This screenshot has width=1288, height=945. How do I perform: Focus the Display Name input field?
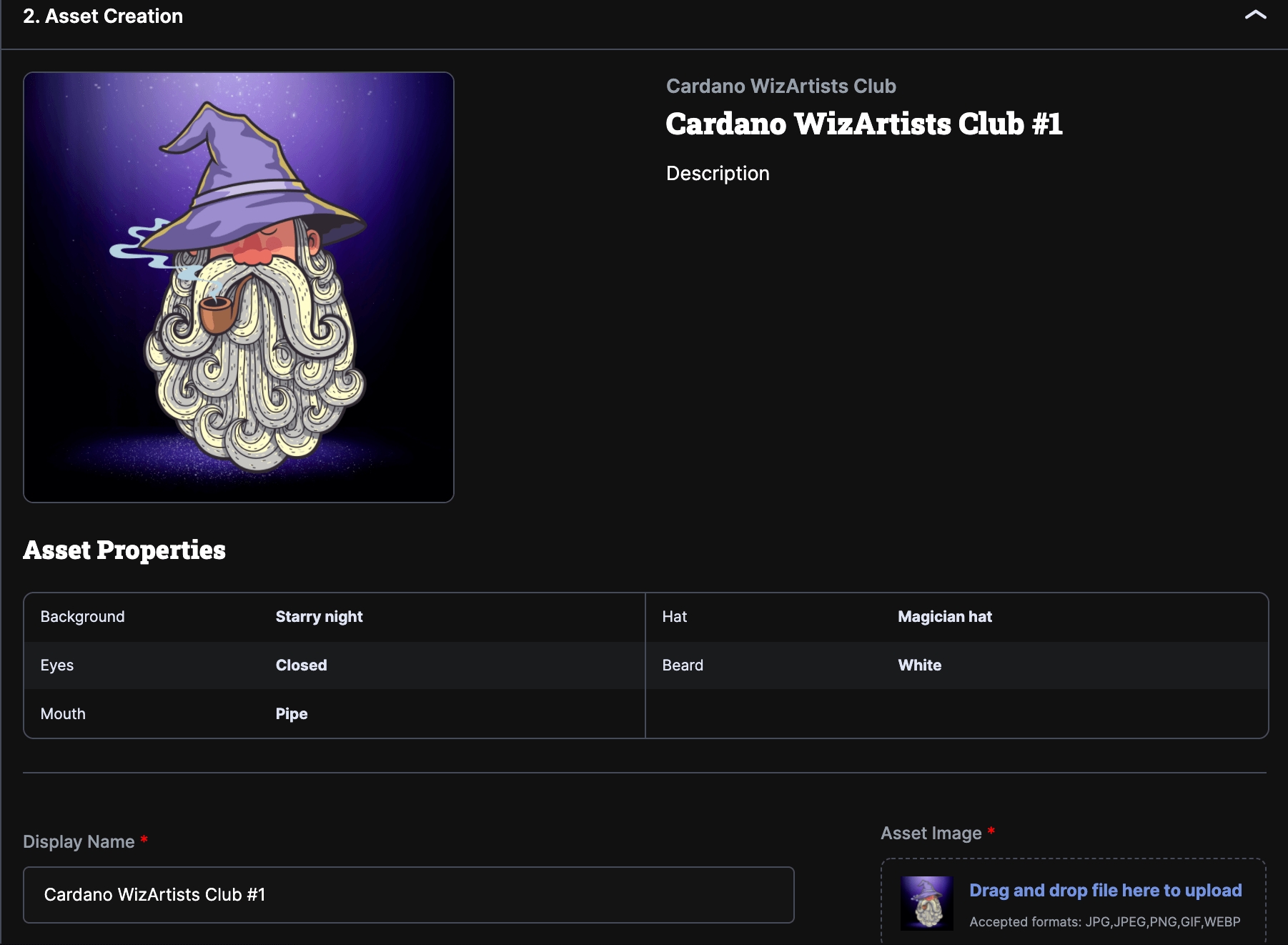click(x=408, y=895)
